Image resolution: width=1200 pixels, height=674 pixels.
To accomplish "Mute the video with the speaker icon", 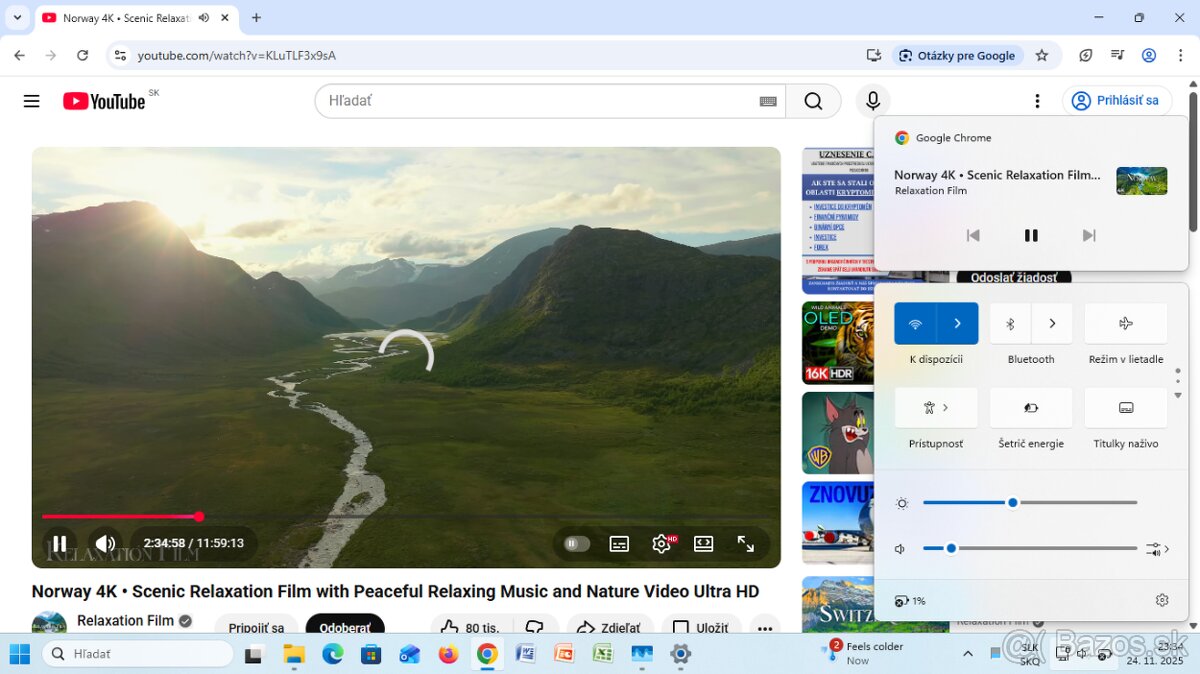I will tap(105, 544).
